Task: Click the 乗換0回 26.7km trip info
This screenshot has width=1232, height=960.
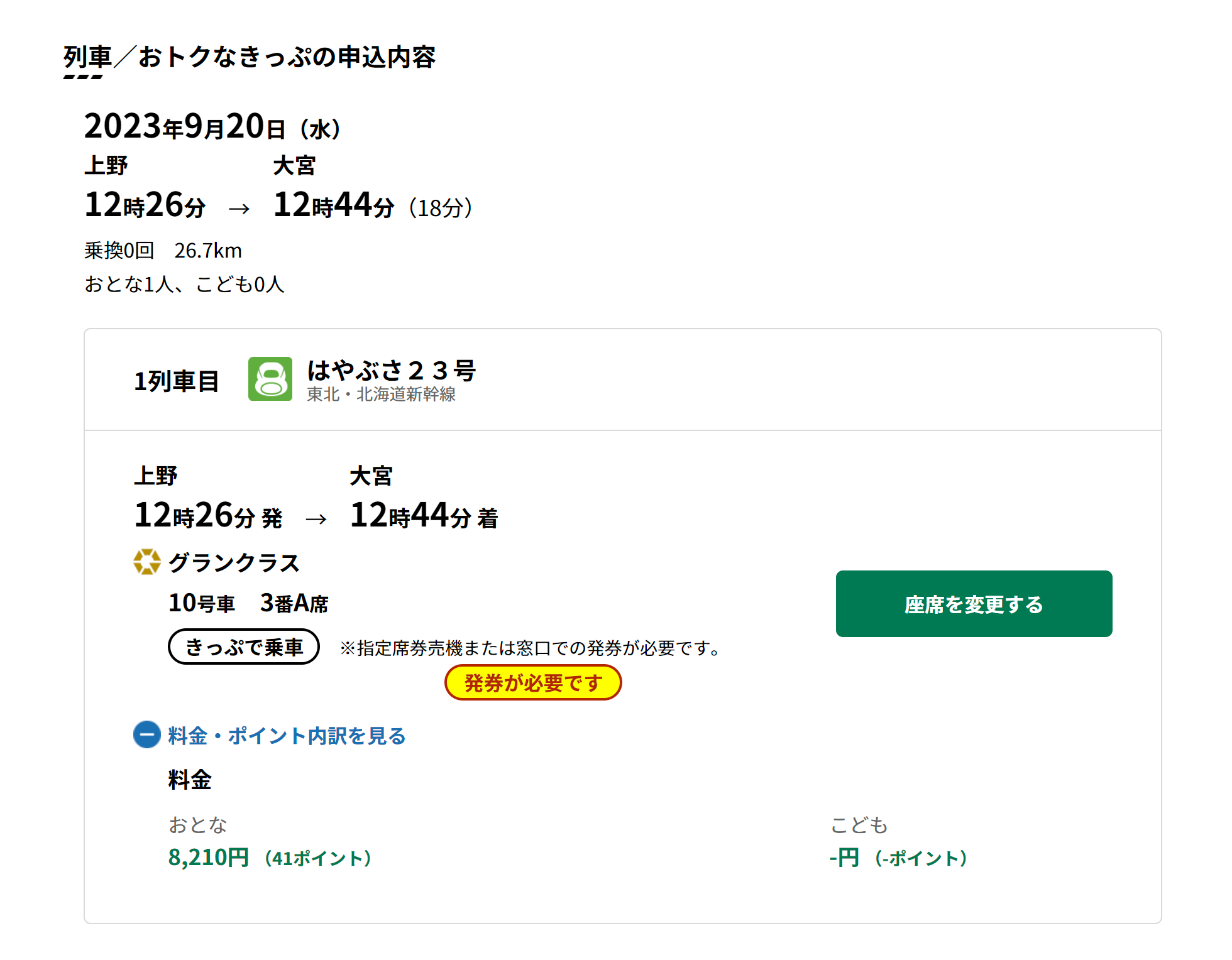Action: pos(163,251)
